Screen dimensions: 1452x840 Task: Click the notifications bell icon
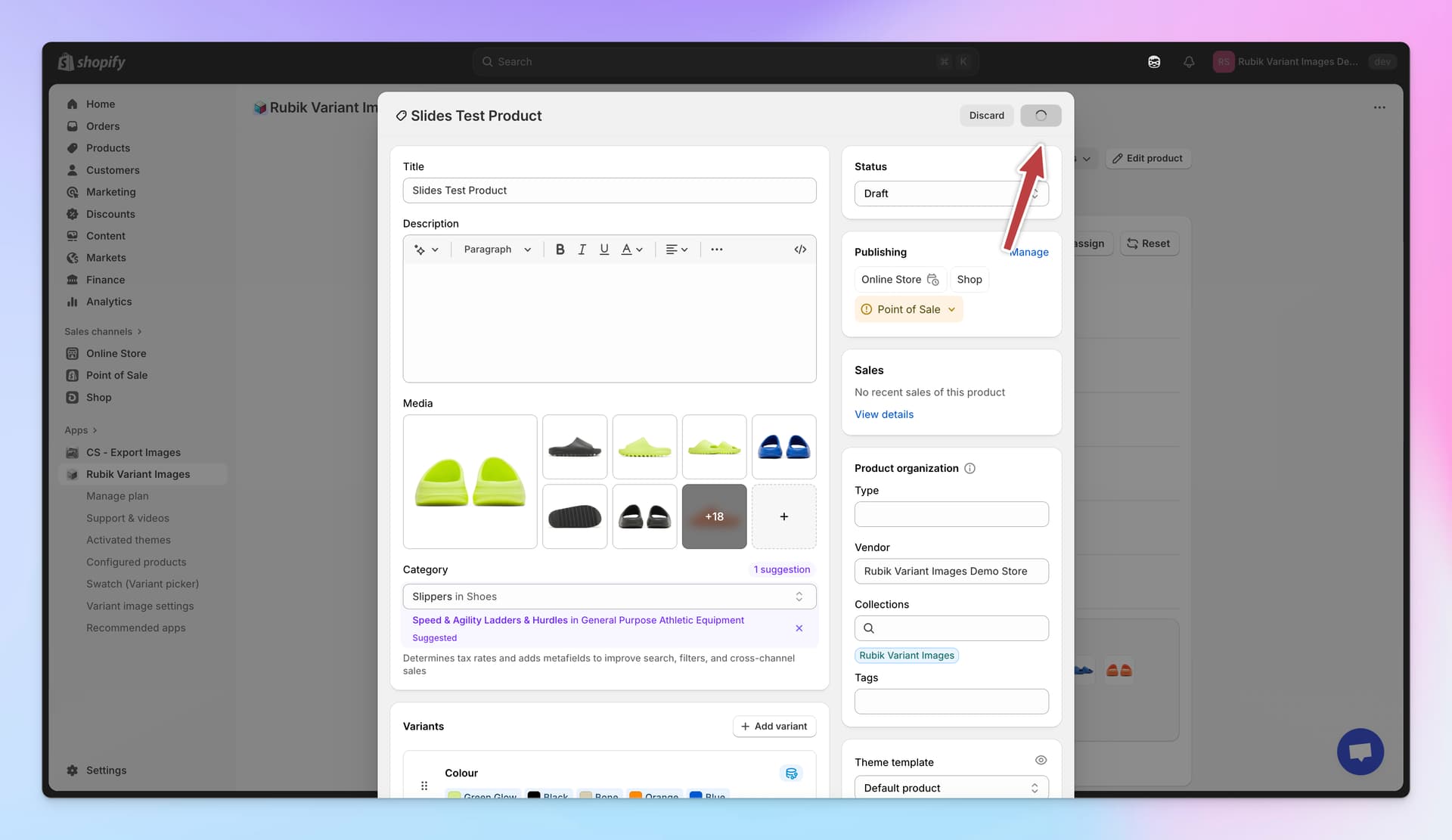(1189, 62)
